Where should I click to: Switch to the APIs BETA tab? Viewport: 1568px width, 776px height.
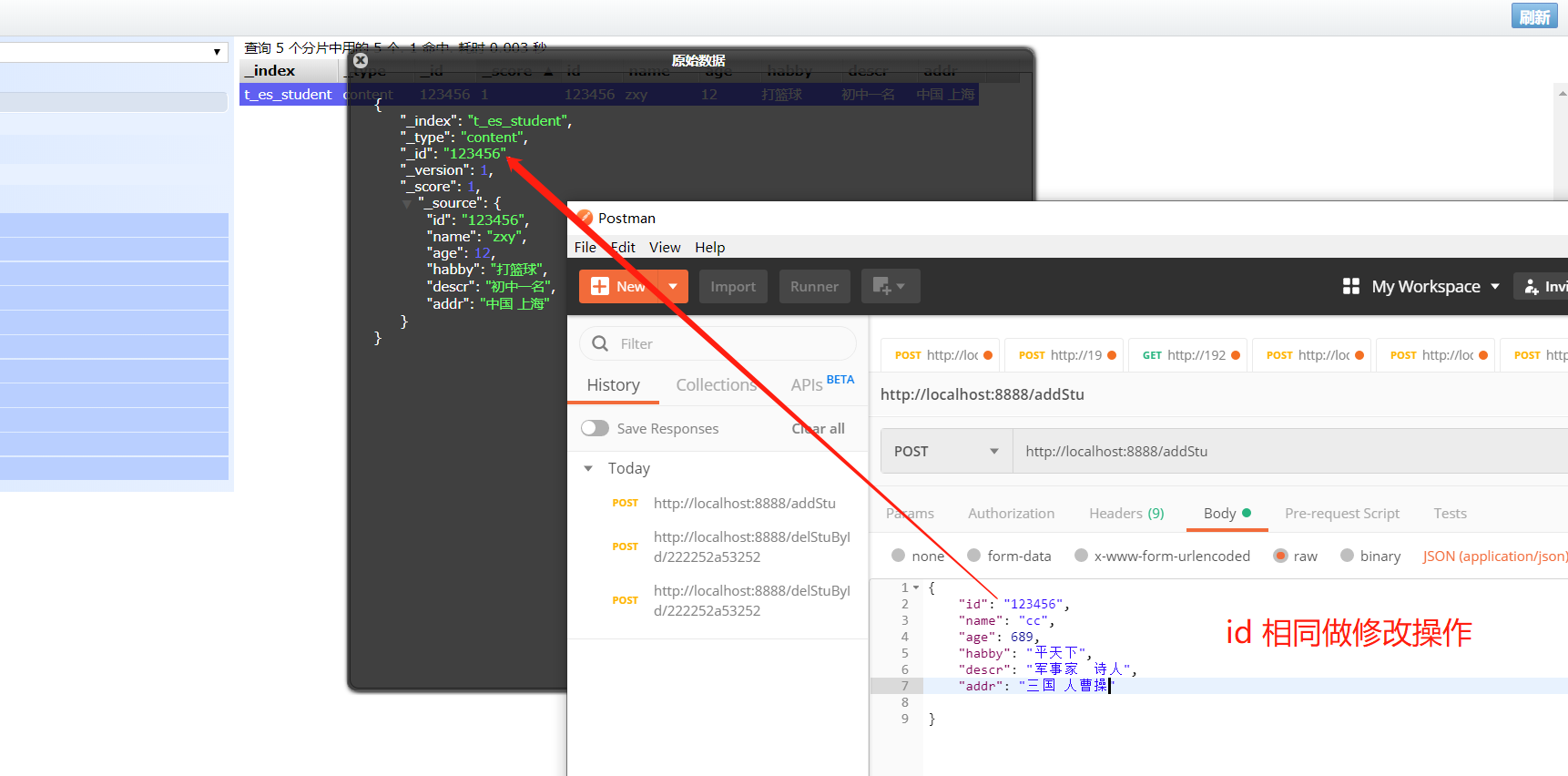822,383
